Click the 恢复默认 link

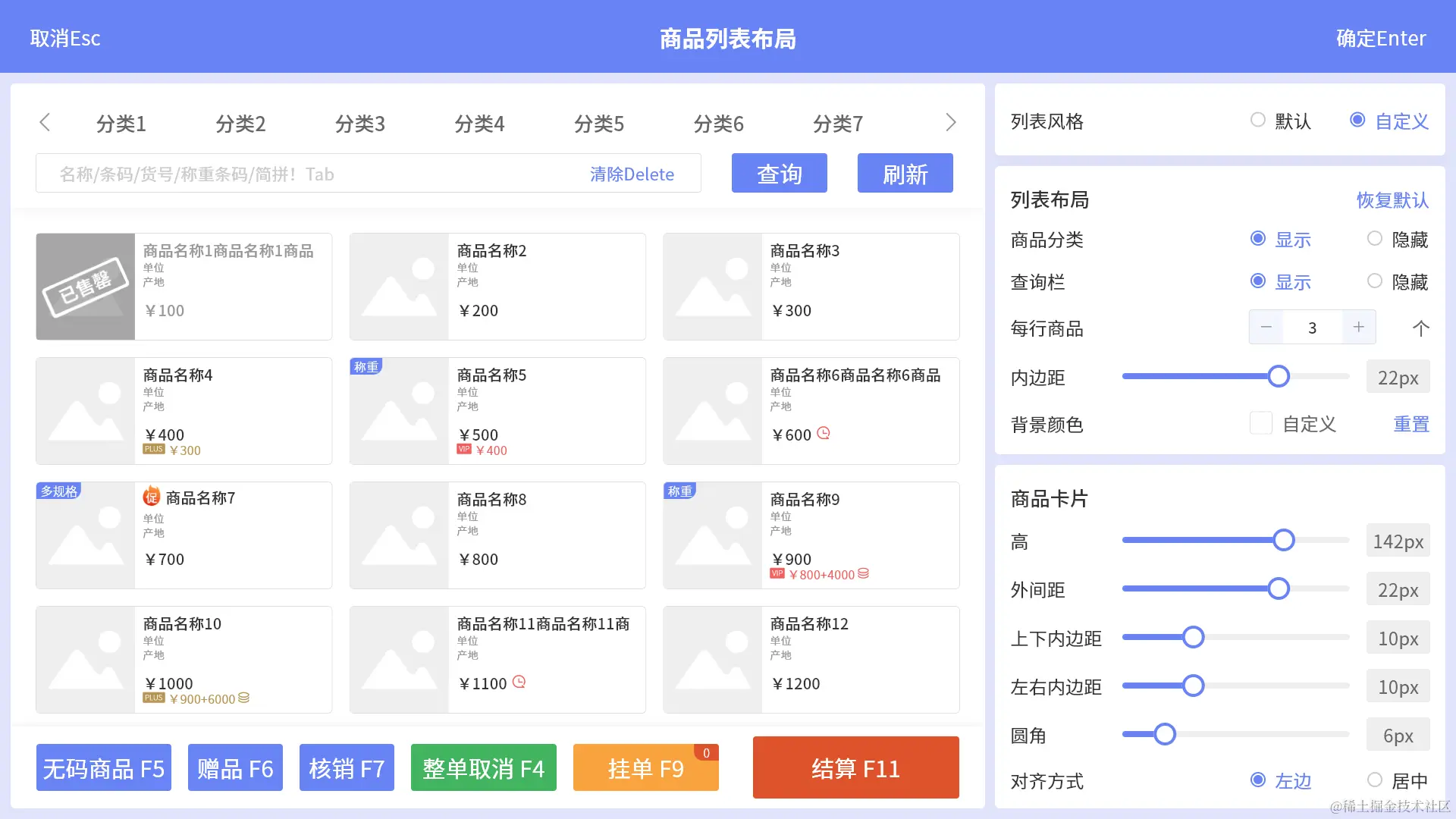tap(1392, 200)
